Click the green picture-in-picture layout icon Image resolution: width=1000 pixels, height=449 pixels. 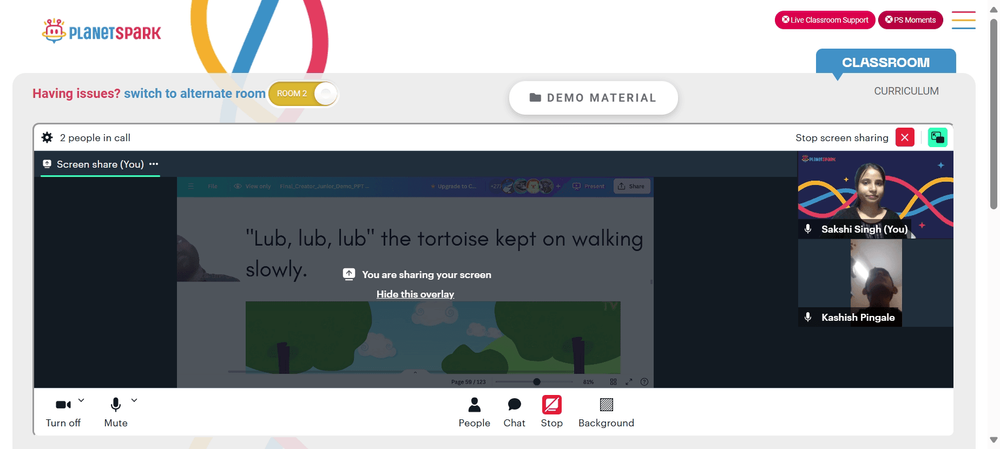point(938,137)
